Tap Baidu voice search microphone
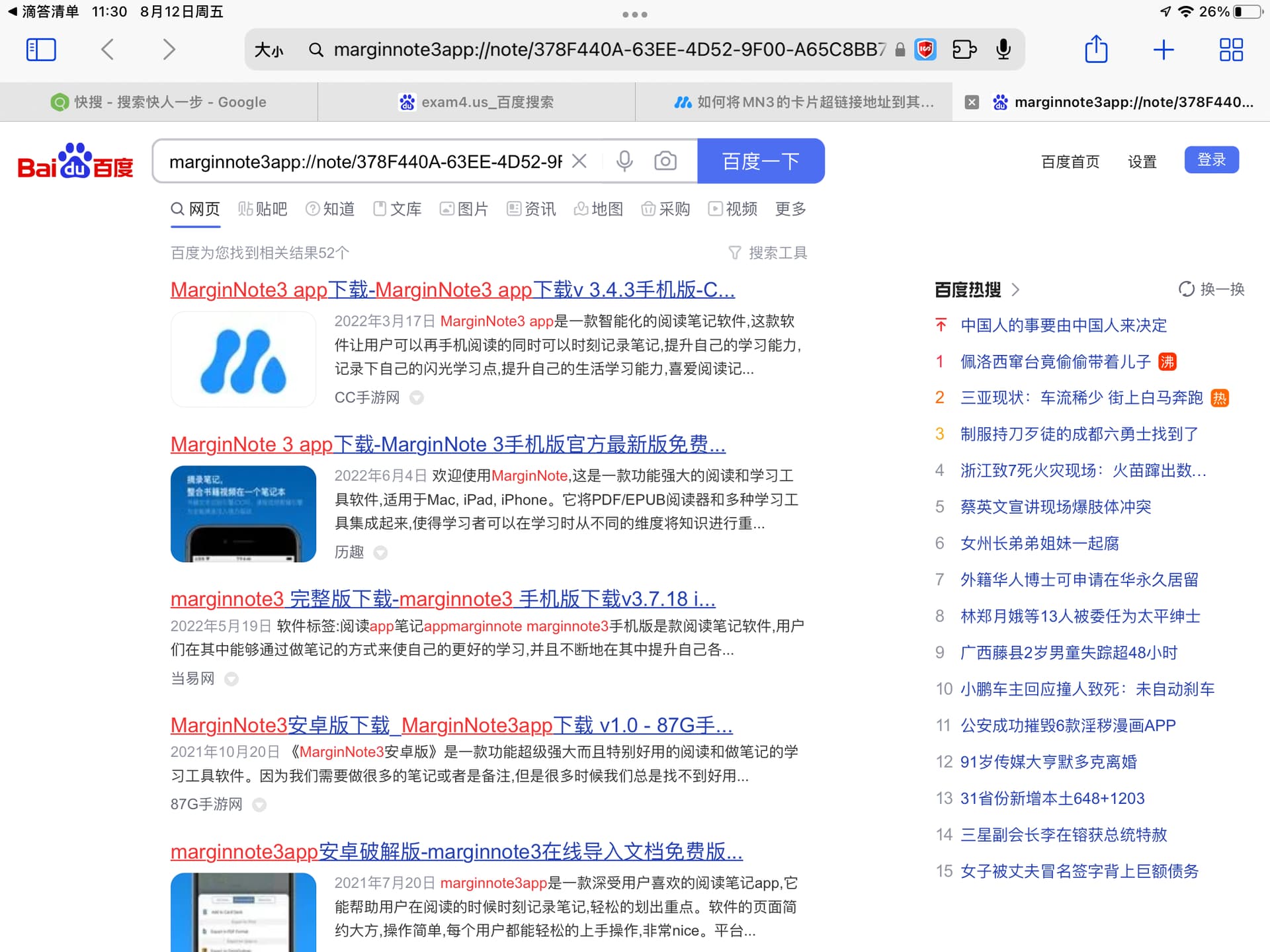 624,161
